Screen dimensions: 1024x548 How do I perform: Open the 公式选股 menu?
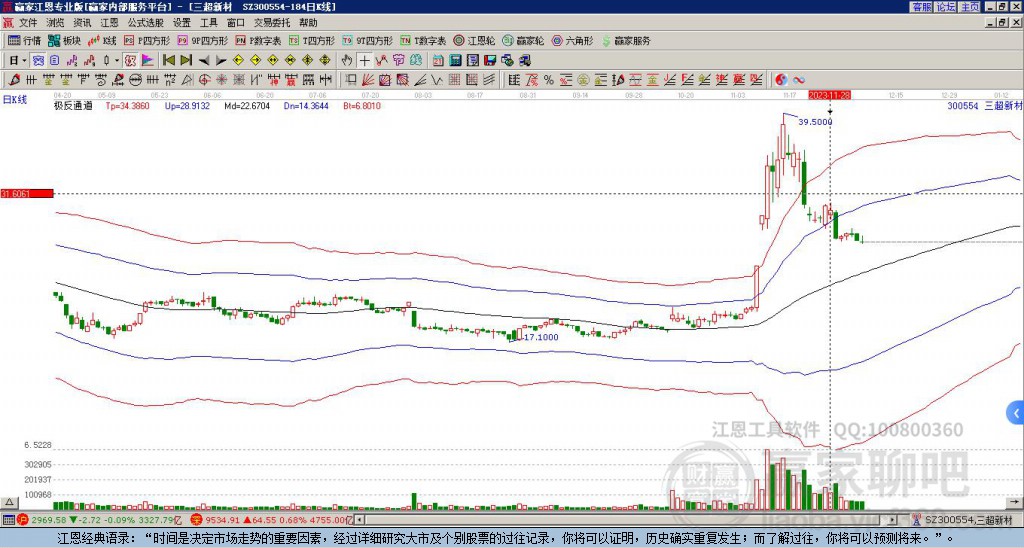point(146,23)
